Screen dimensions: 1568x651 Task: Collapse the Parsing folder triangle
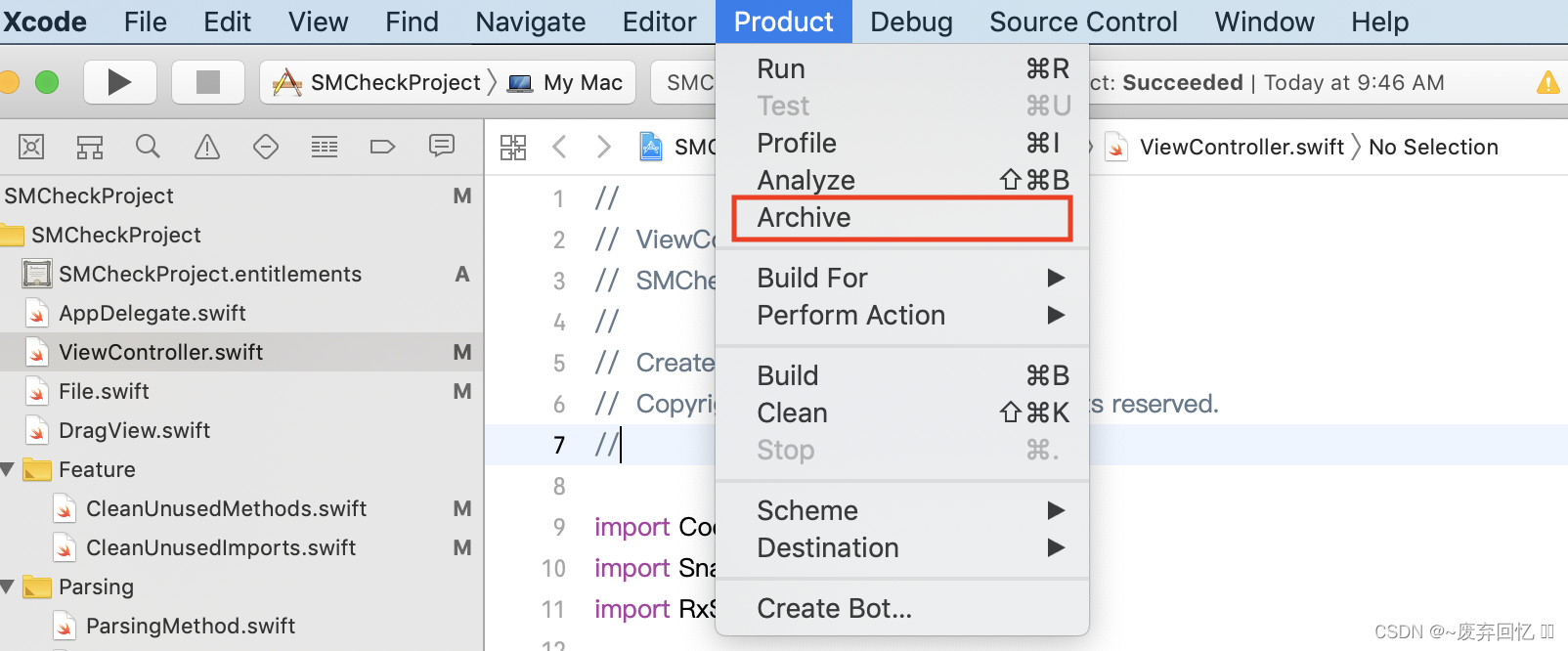8,587
